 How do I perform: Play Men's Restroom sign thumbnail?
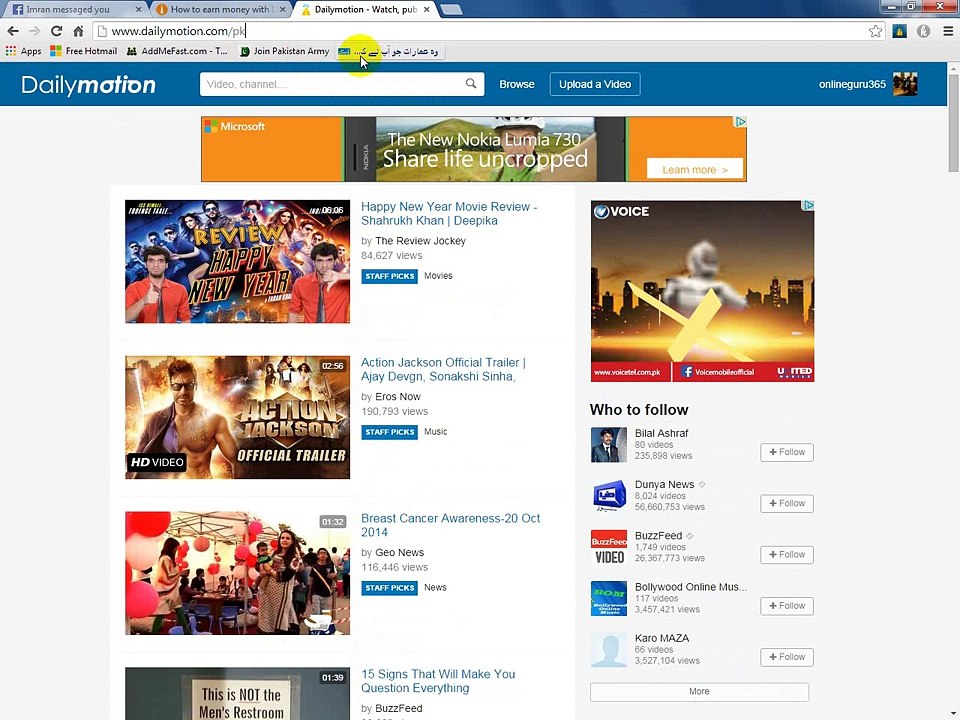pyautogui.click(x=238, y=694)
